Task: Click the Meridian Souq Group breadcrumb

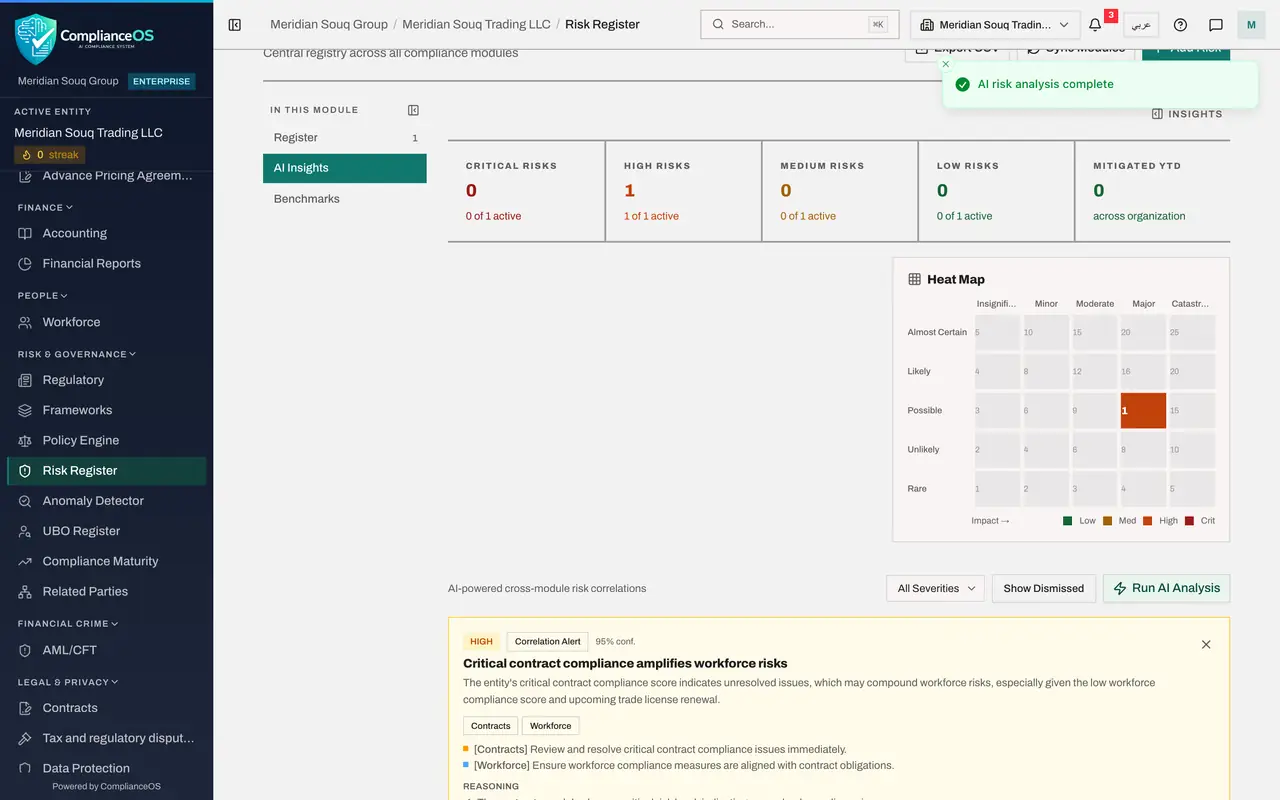Action: [x=329, y=24]
